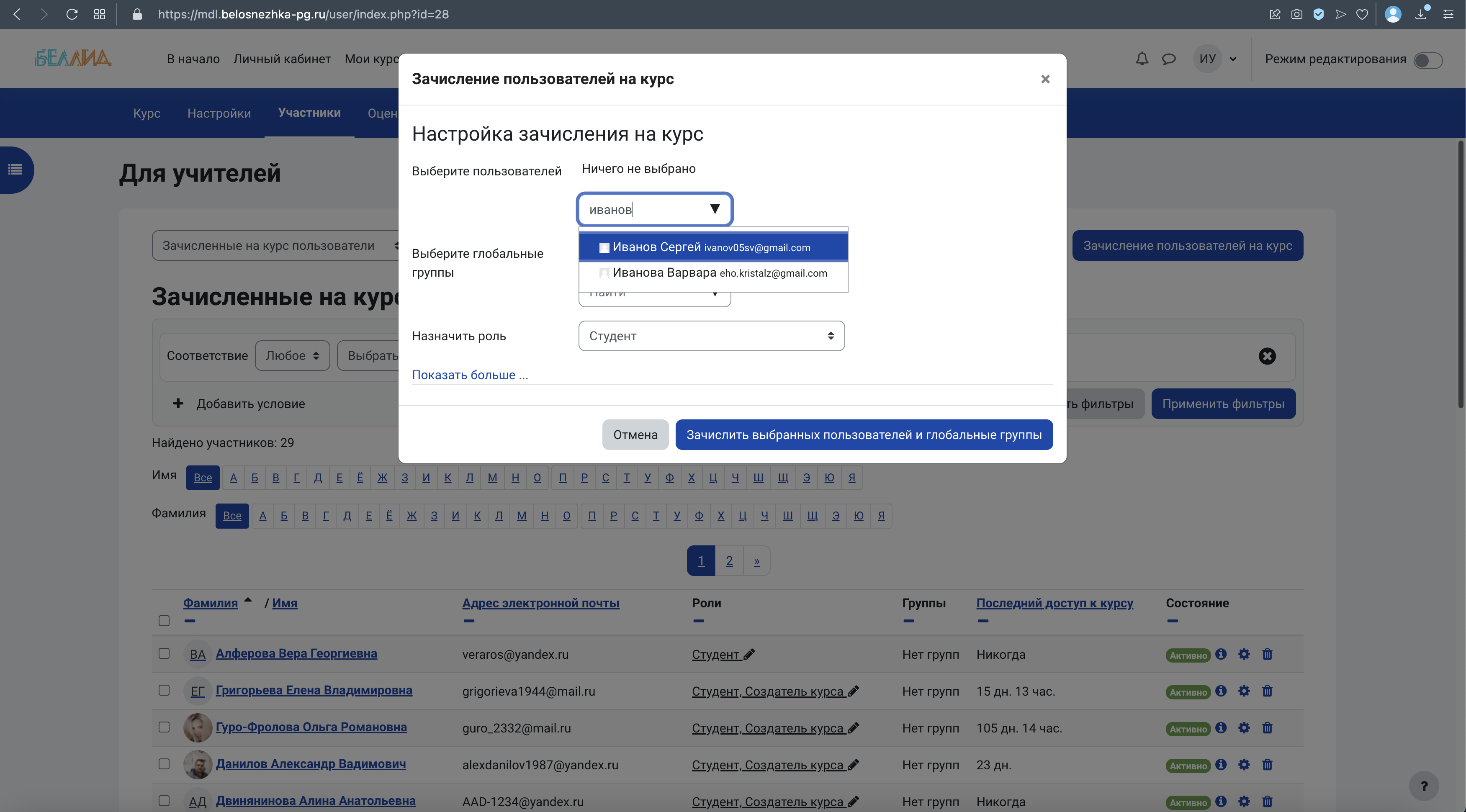Toggle the Режим редактирования switch
The image size is (1466, 812).
[x=1427, y=60]
